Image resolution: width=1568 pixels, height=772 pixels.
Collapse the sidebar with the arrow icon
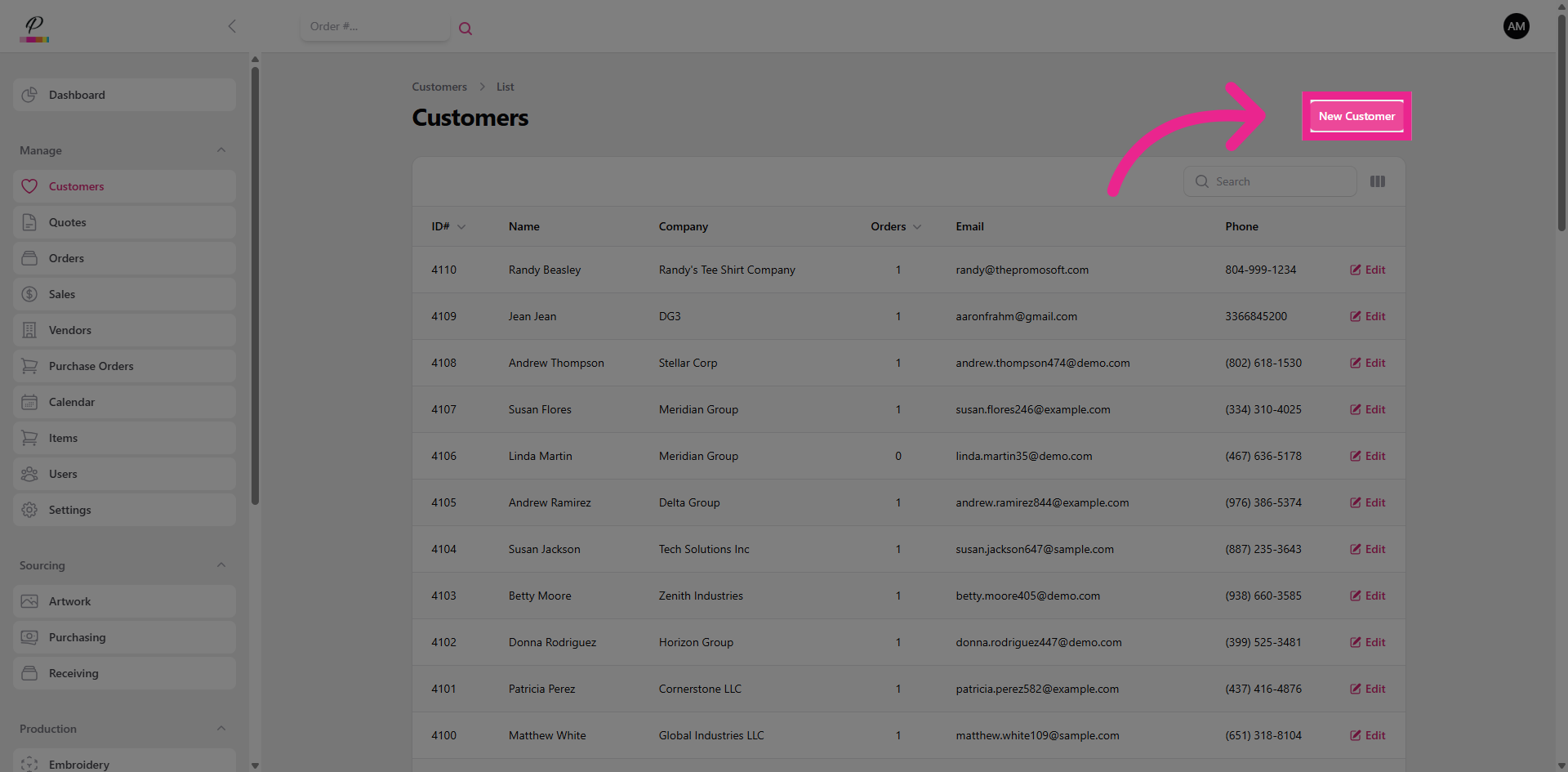click(x=232, y=26)
